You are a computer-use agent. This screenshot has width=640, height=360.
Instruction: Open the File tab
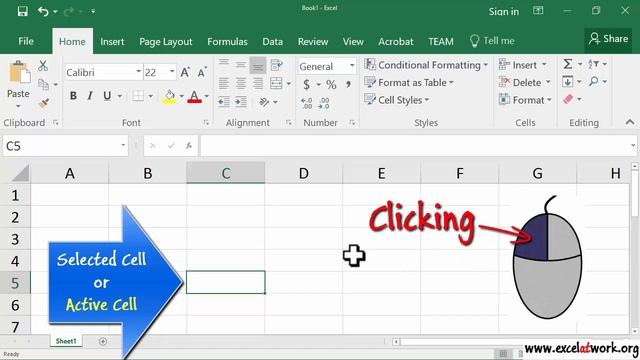click(26, 41)
